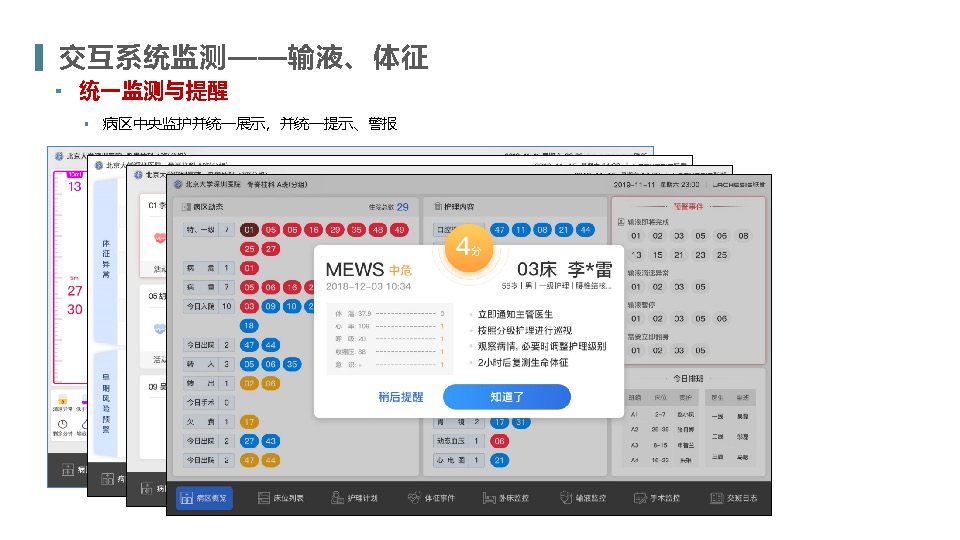Switch to the 床位列表 tab
960x540 pixels.
tap(281, 498)
